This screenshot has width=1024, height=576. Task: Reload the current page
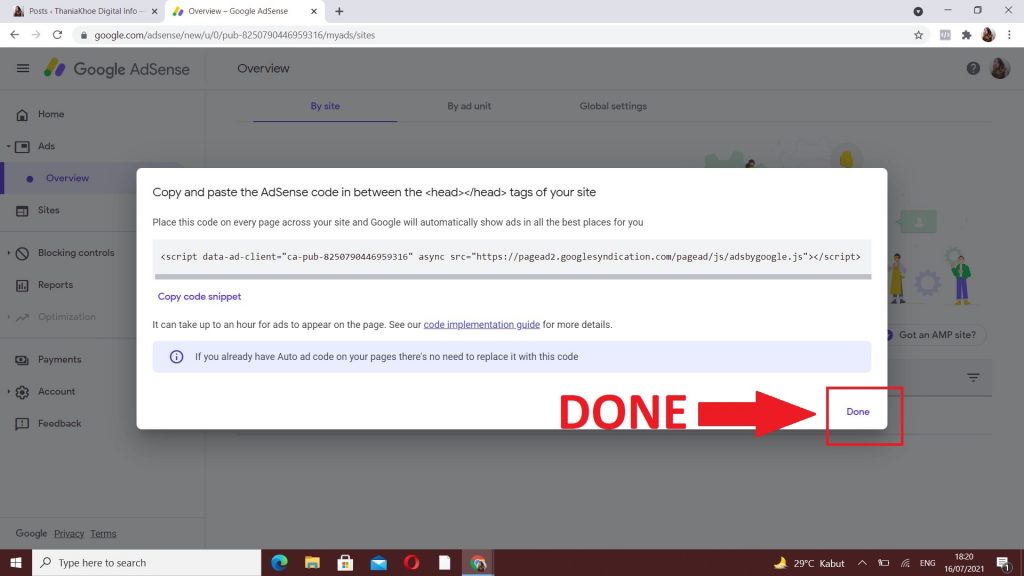tap(57, 35)
